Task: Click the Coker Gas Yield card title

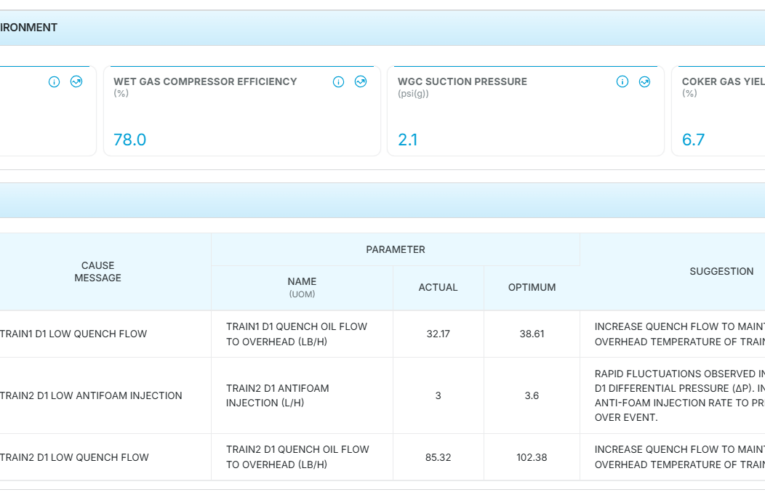Action: (x=723, y=81)
